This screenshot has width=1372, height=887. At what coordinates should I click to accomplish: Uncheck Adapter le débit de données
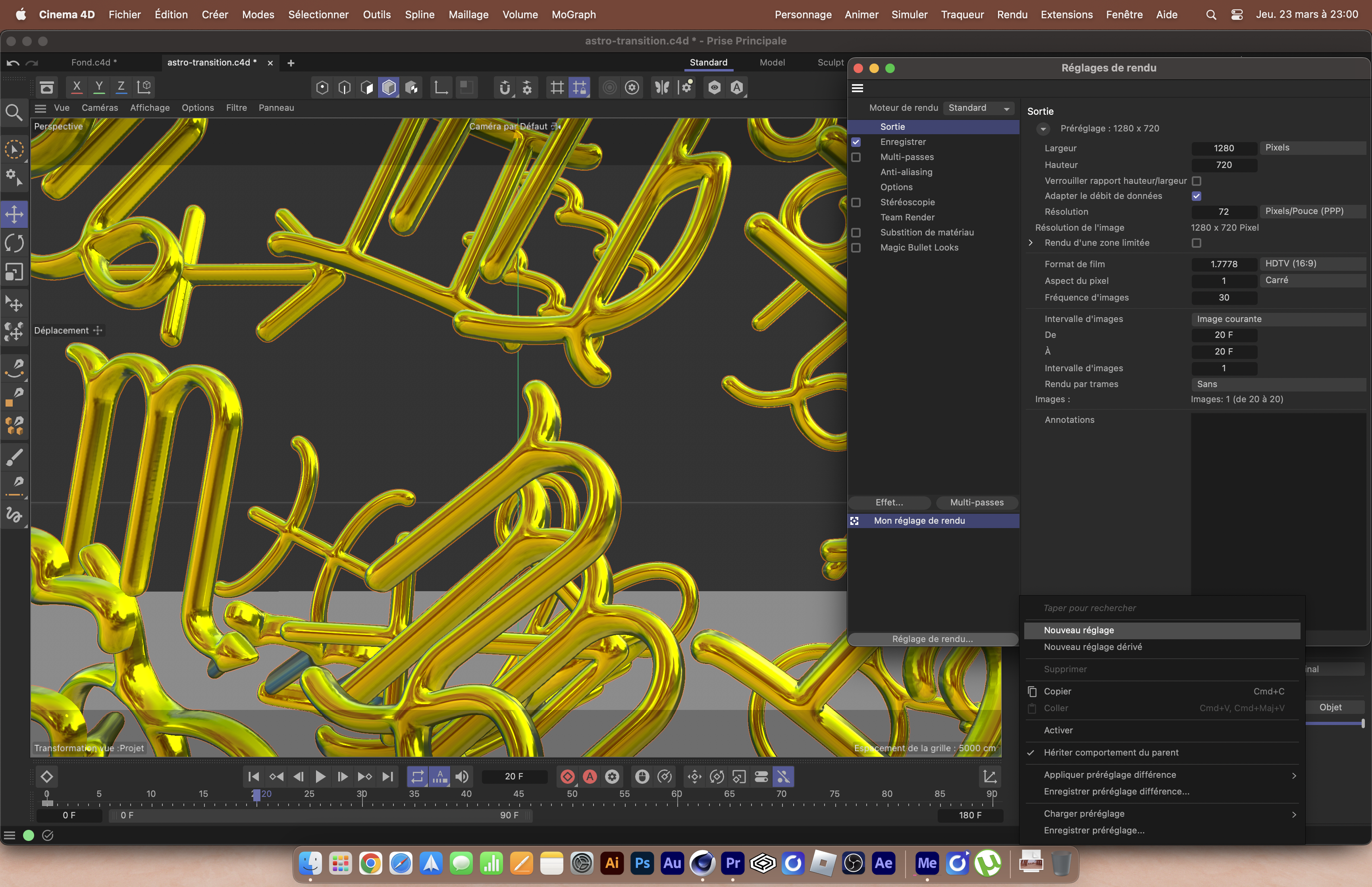[x=1197, y=197]
